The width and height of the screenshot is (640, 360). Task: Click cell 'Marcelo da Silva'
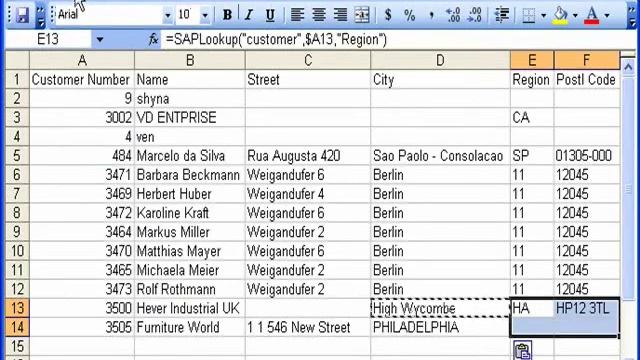[x=190, y=156]
